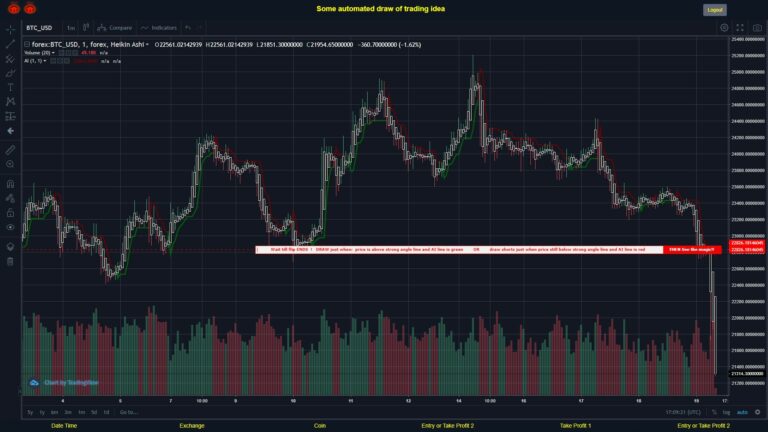Toggle percent scale mode
This screenshot has height=432, width=768.
coord(714,412)
